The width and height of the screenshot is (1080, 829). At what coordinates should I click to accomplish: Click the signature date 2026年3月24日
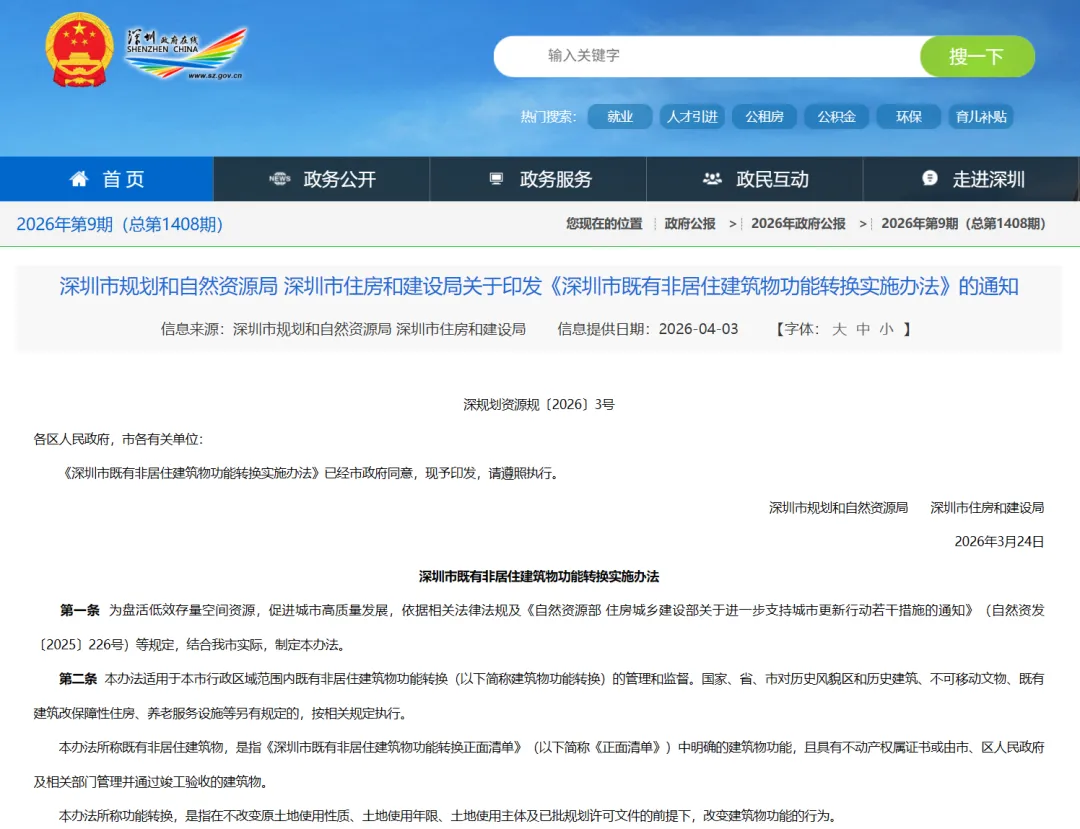pyautogui.click(x=999, y=542)
